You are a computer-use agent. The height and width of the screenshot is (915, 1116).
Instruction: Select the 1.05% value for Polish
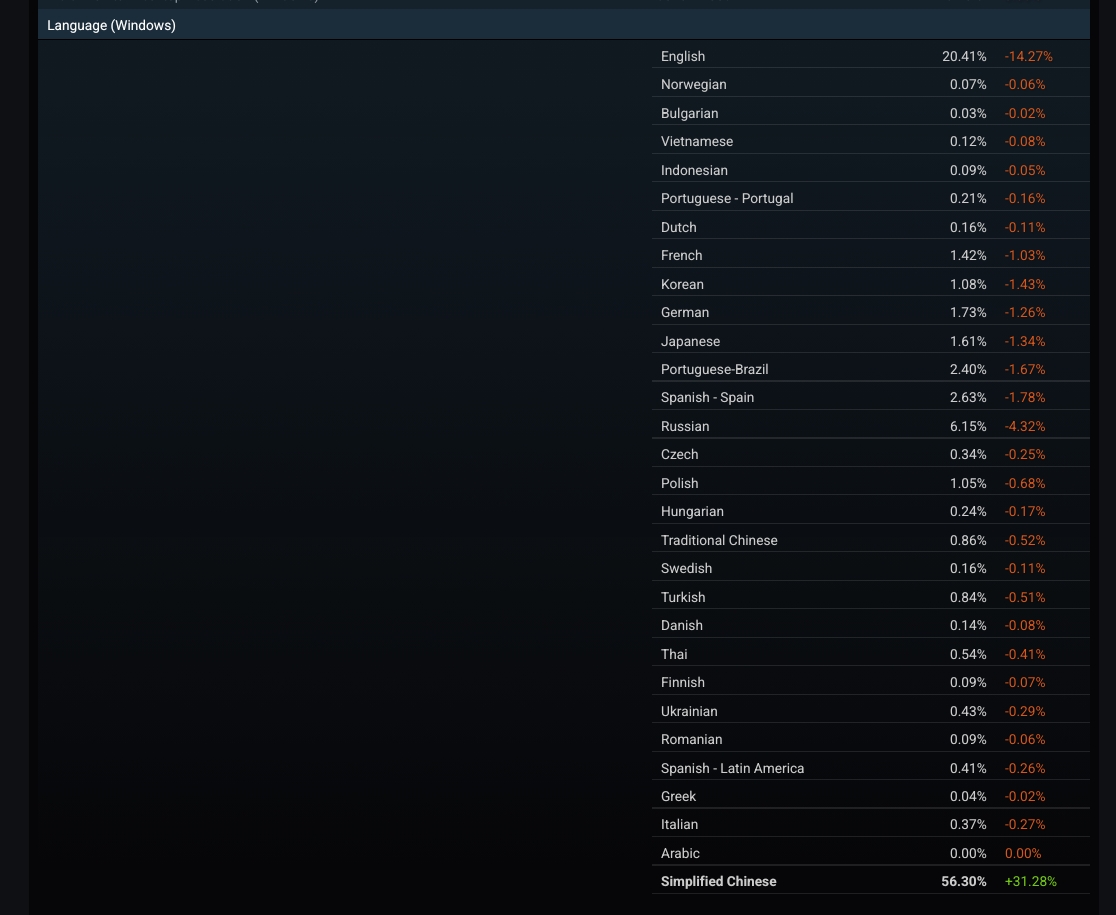pyautogui.click(x=968, y=483)
